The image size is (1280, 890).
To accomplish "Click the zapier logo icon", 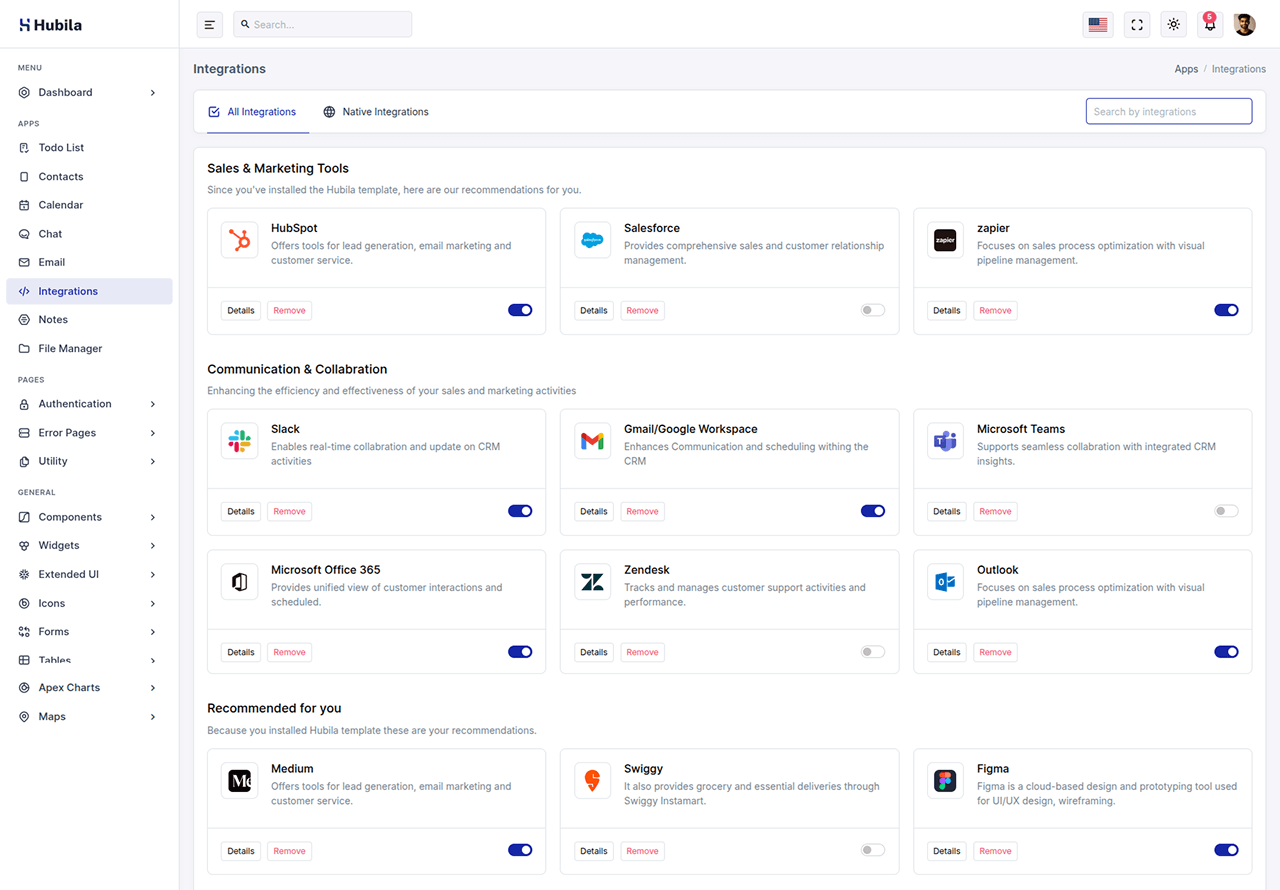I will click(x=946, y=240).
